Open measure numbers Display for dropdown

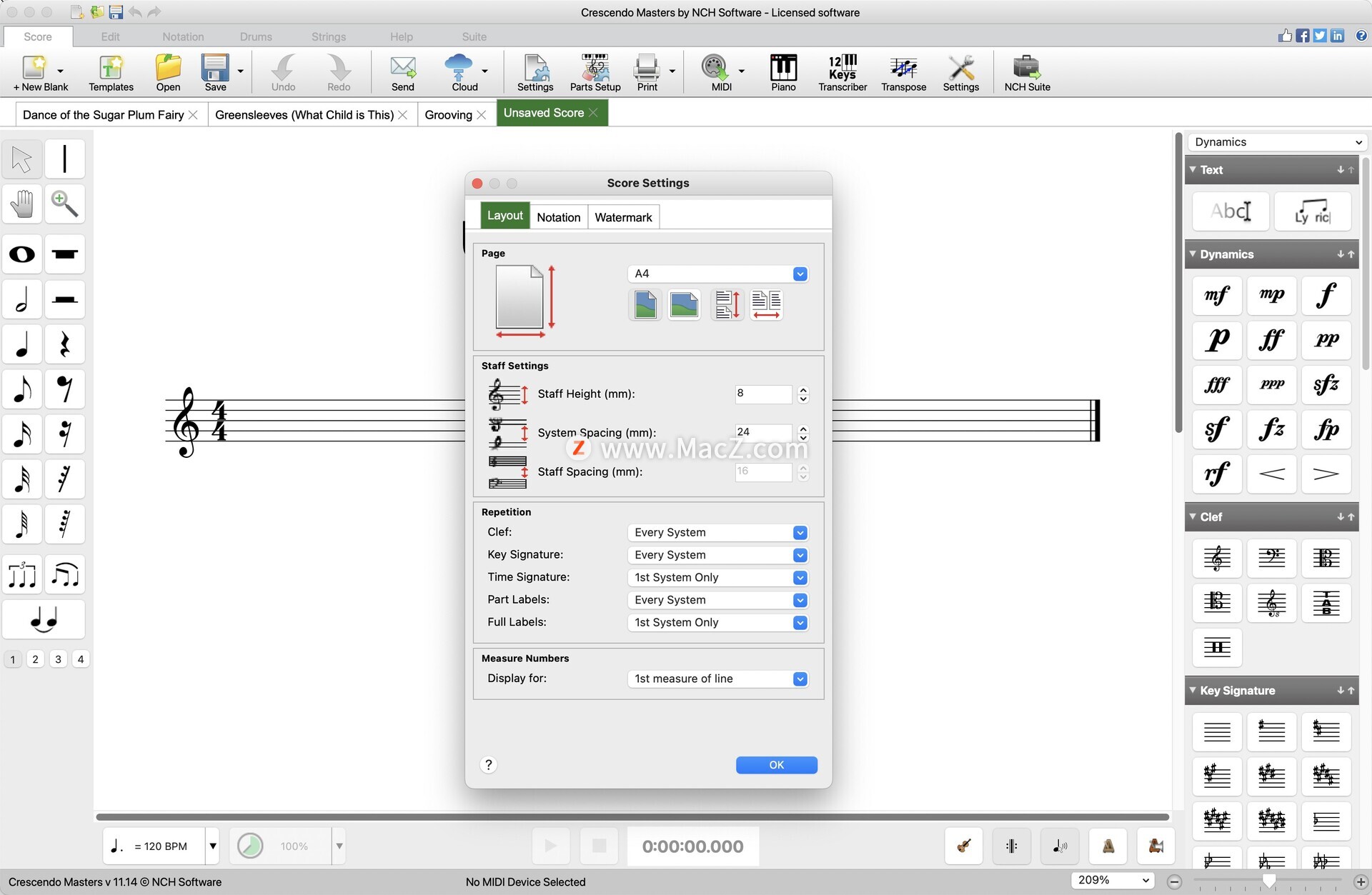click(718, 679)
